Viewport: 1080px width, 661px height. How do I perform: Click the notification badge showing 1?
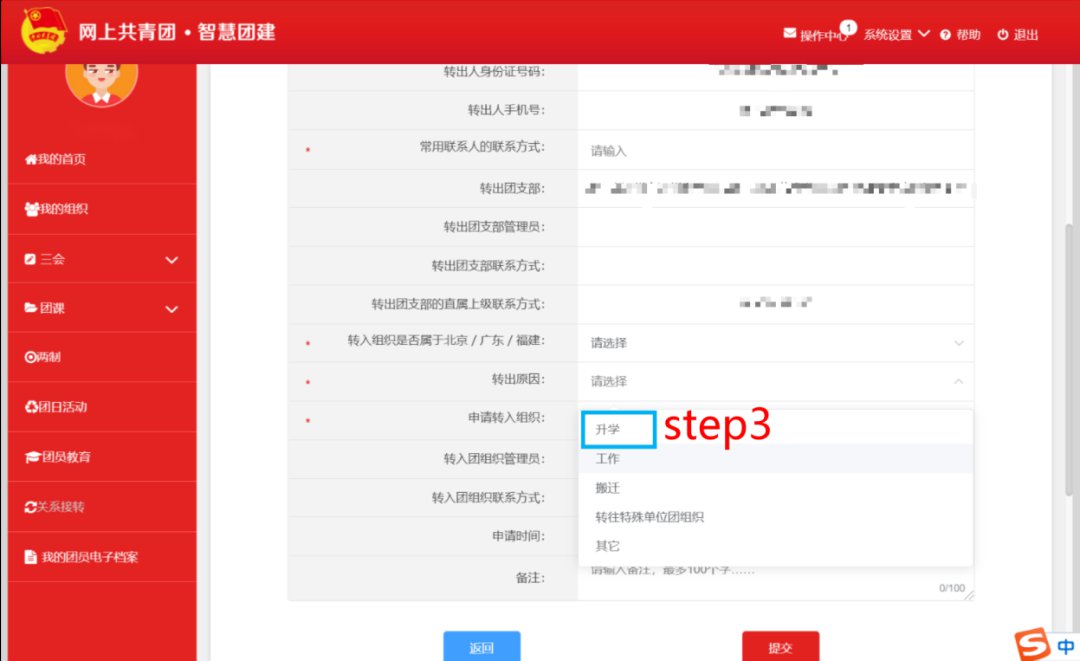(849, 27)
